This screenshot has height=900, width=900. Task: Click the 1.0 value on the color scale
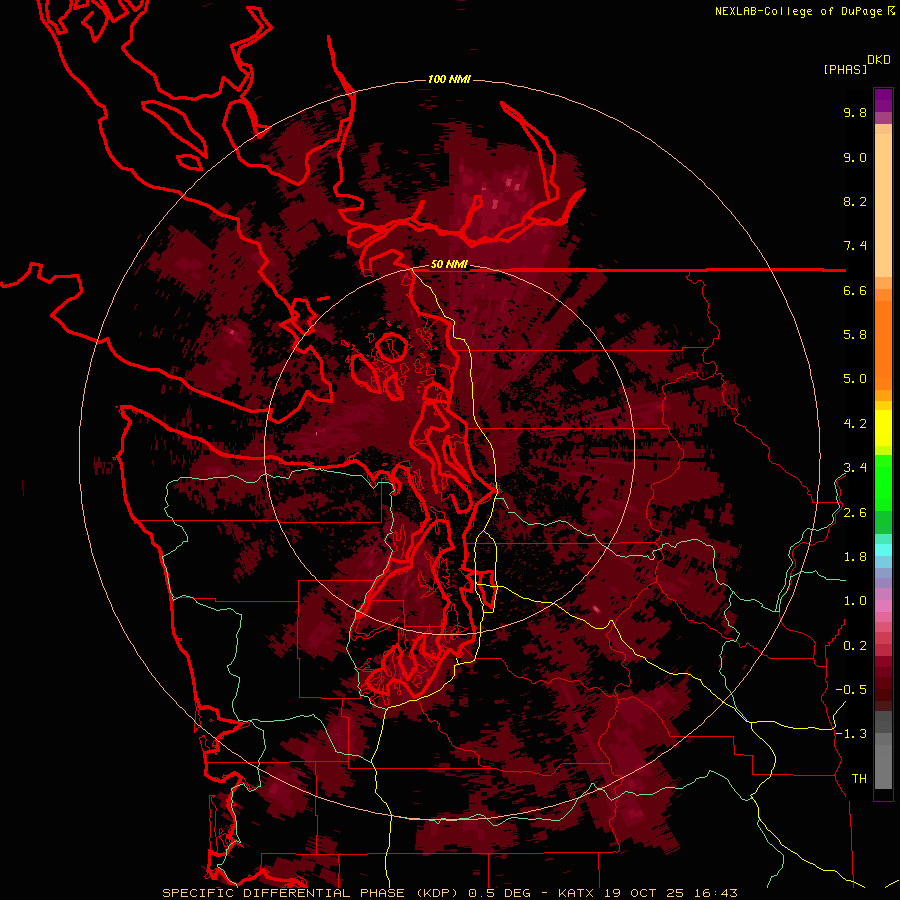(855, 601)
